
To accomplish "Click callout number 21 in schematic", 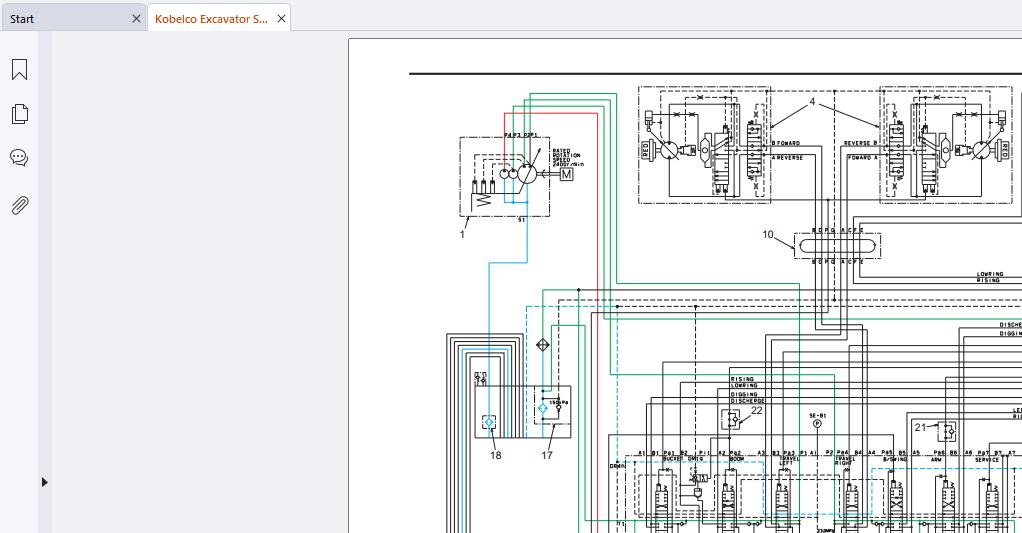I will click(x=920, y=427).
